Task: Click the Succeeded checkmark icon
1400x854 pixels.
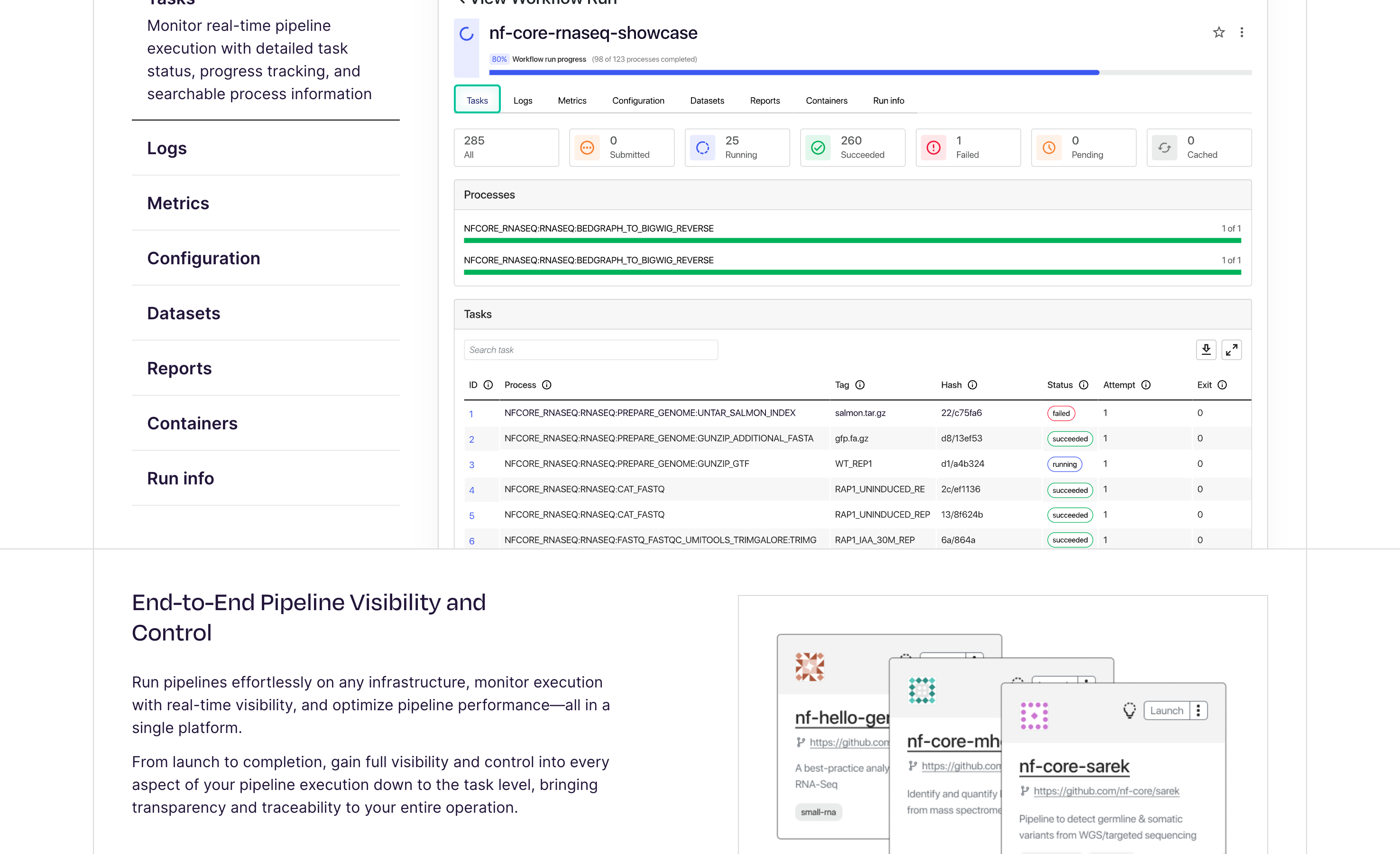Action: click(818, 148)
